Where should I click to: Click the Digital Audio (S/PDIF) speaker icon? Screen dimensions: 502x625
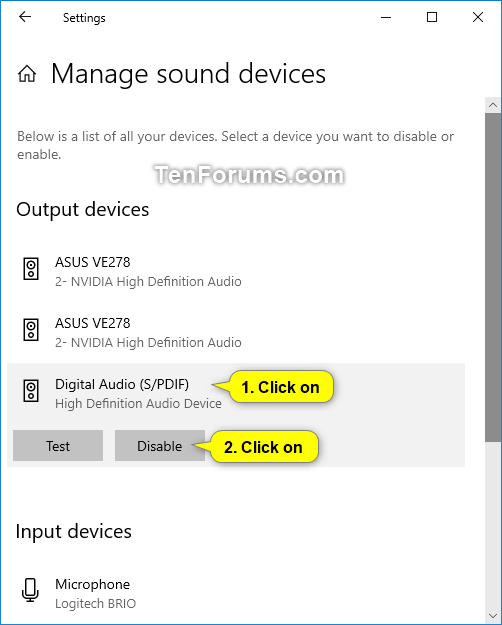click(31, 391)
